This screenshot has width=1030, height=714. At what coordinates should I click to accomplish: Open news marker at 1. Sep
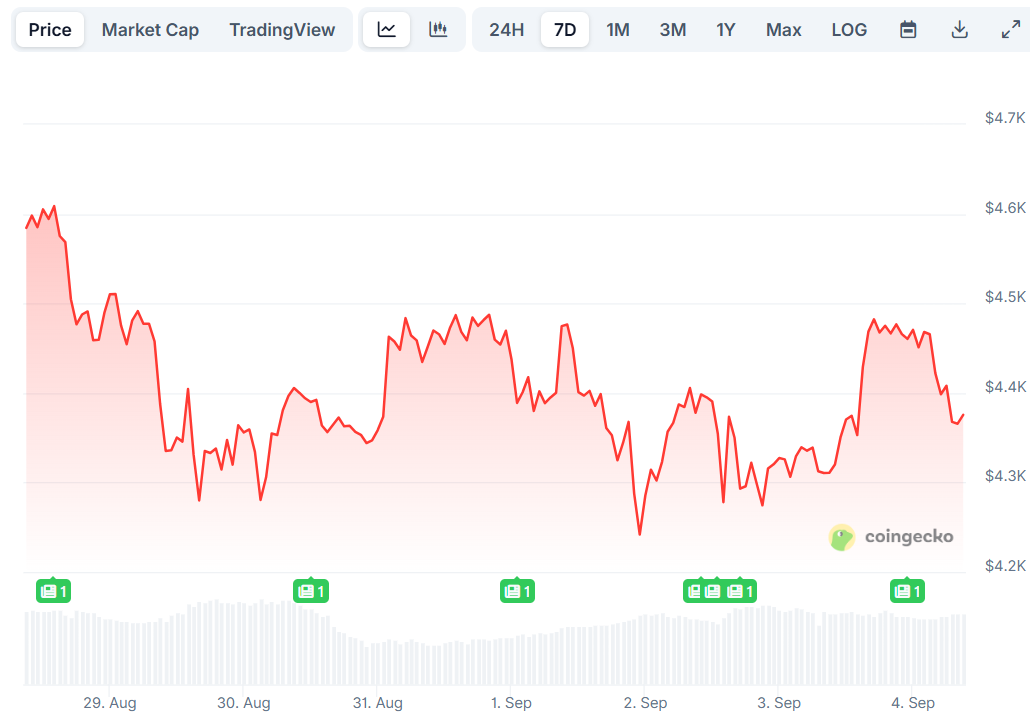517,591
